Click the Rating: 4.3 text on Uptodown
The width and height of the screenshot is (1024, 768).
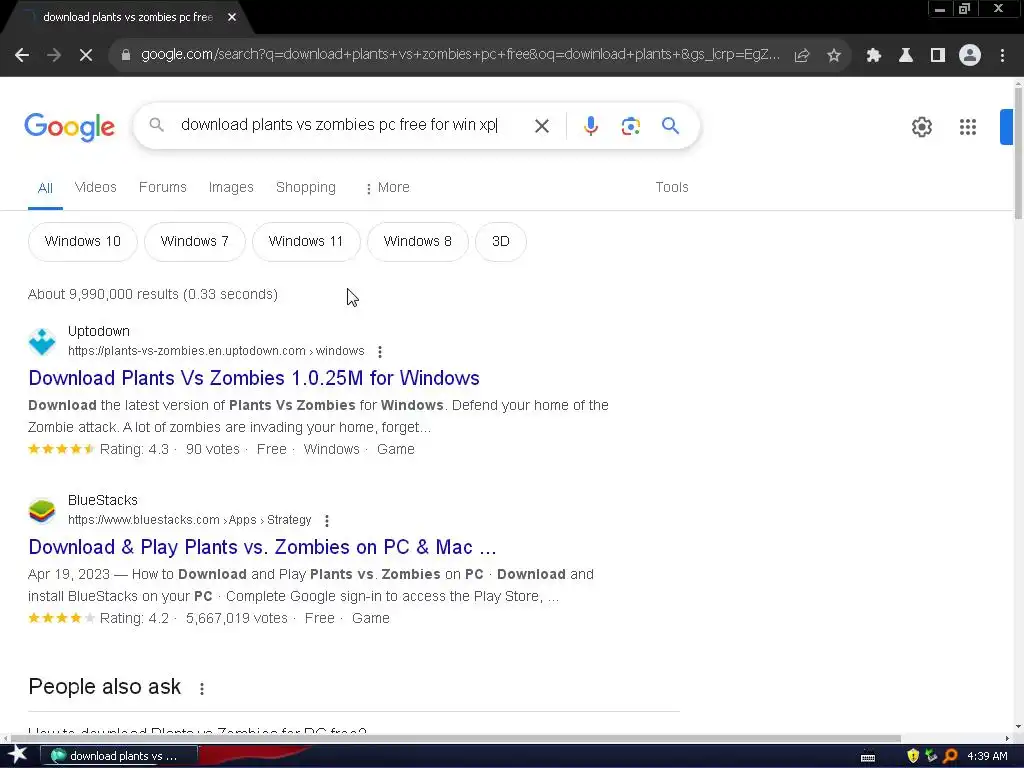click(135, 449)
